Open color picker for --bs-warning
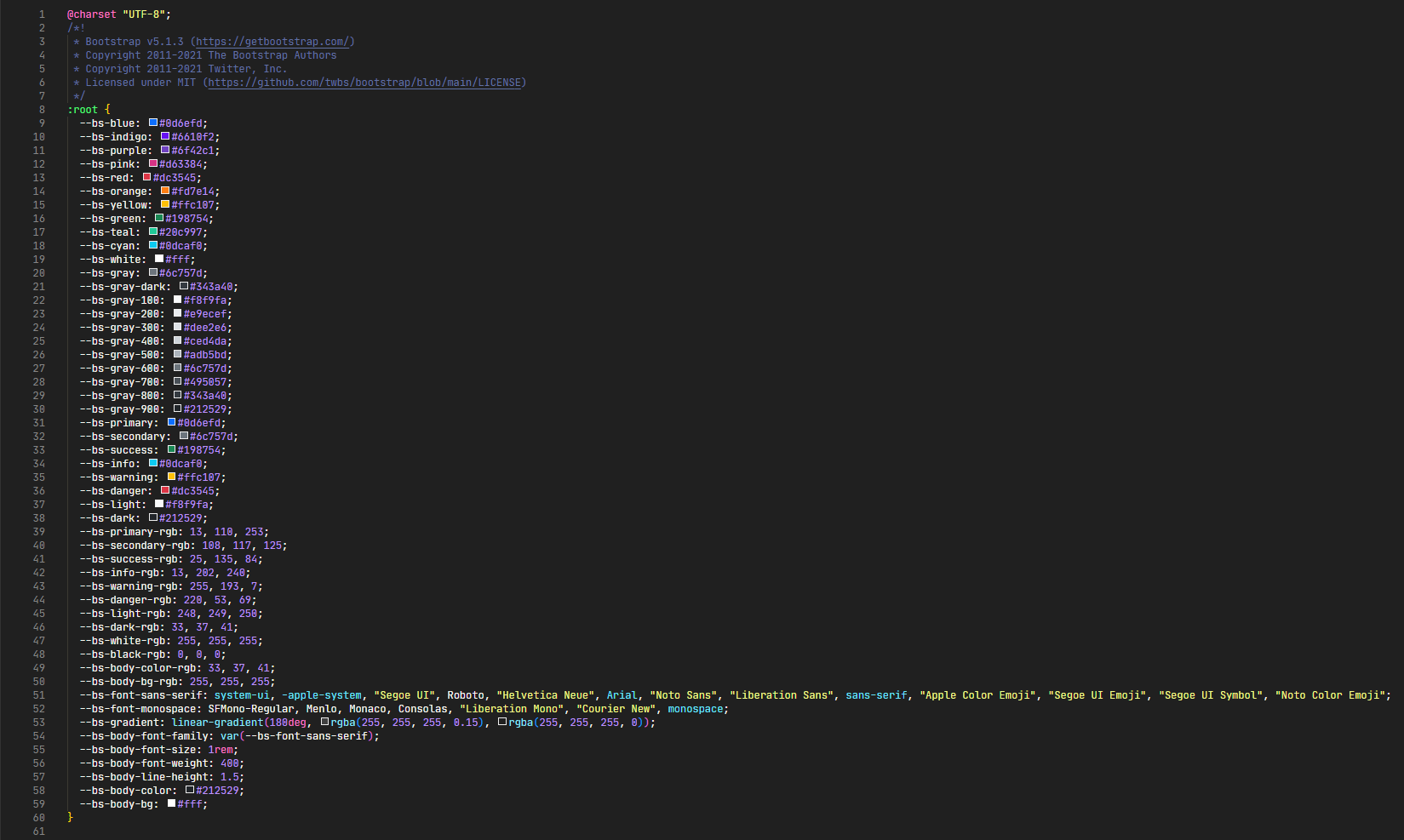1404x840 pixels. (x=172, y=477)
